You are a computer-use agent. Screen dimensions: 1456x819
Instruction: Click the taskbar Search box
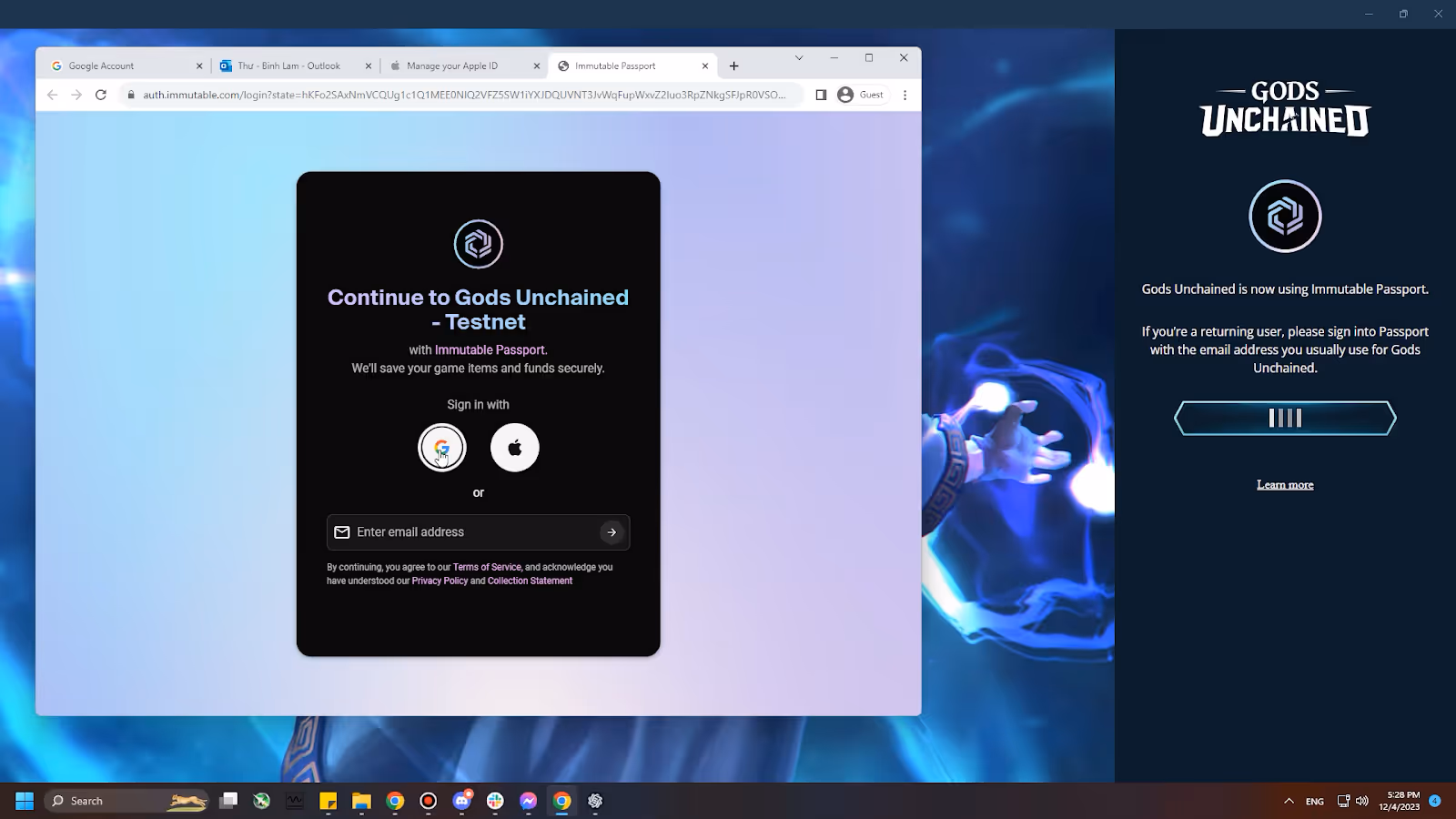click(126, 801)
